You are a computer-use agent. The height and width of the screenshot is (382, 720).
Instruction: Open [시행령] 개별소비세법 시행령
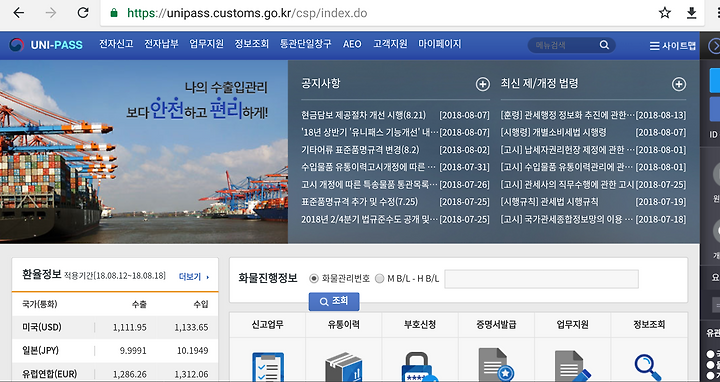point(553,132)
